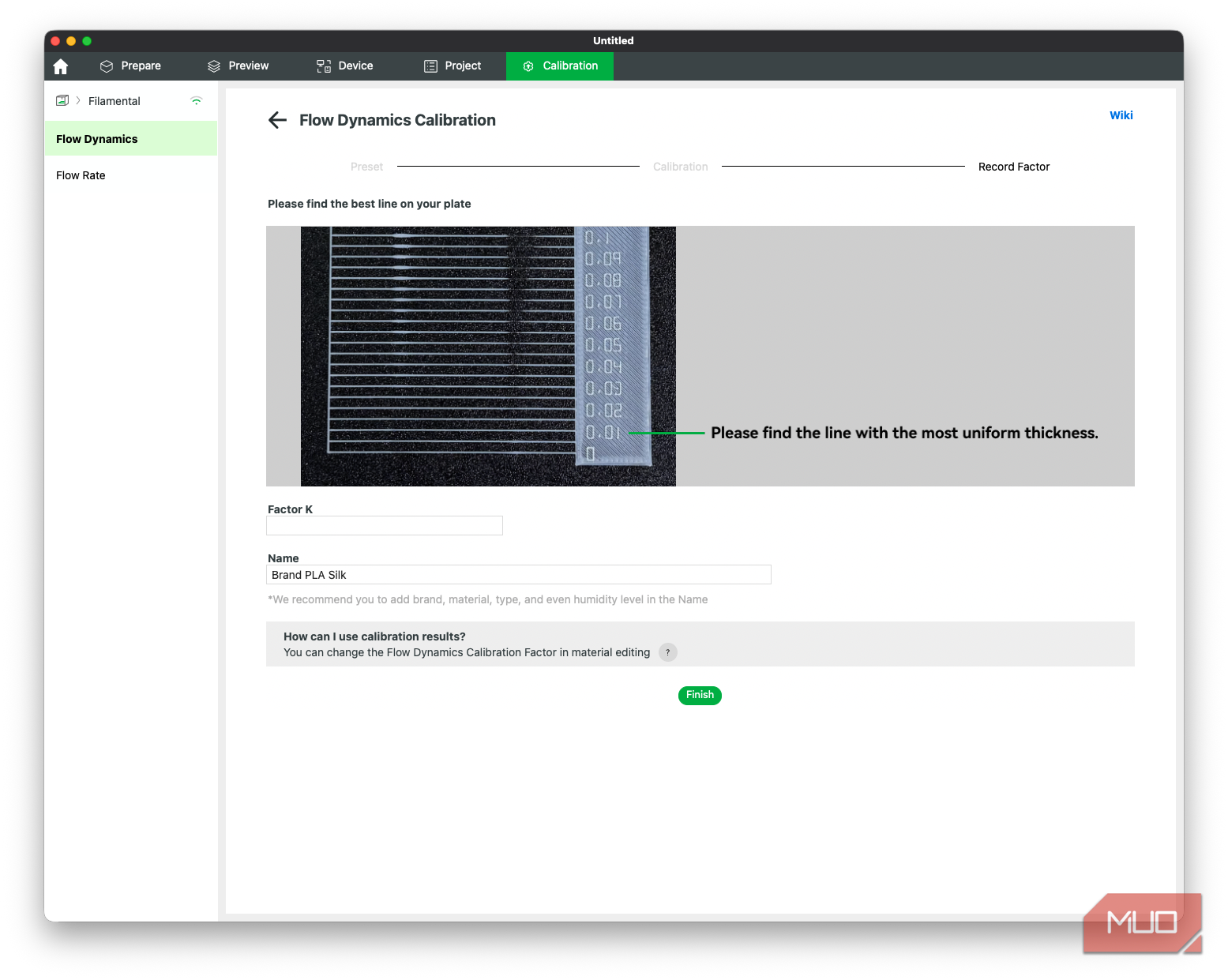
Task: Click the Name field containing Brand PLA Silk
Action: (519, 575)
